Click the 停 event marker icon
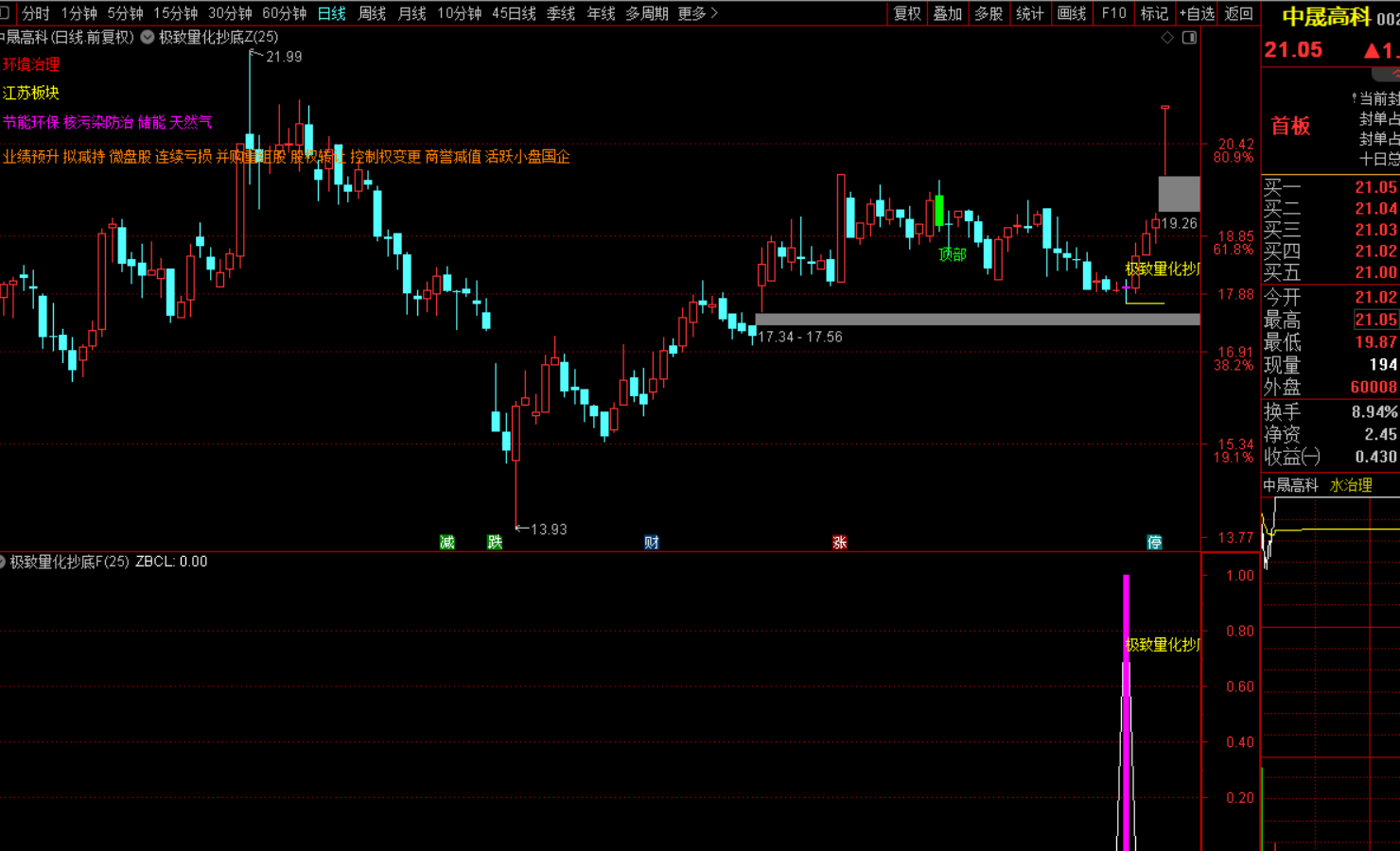The height and width of the screenshot is (851, 1400). pos(1154,542)
